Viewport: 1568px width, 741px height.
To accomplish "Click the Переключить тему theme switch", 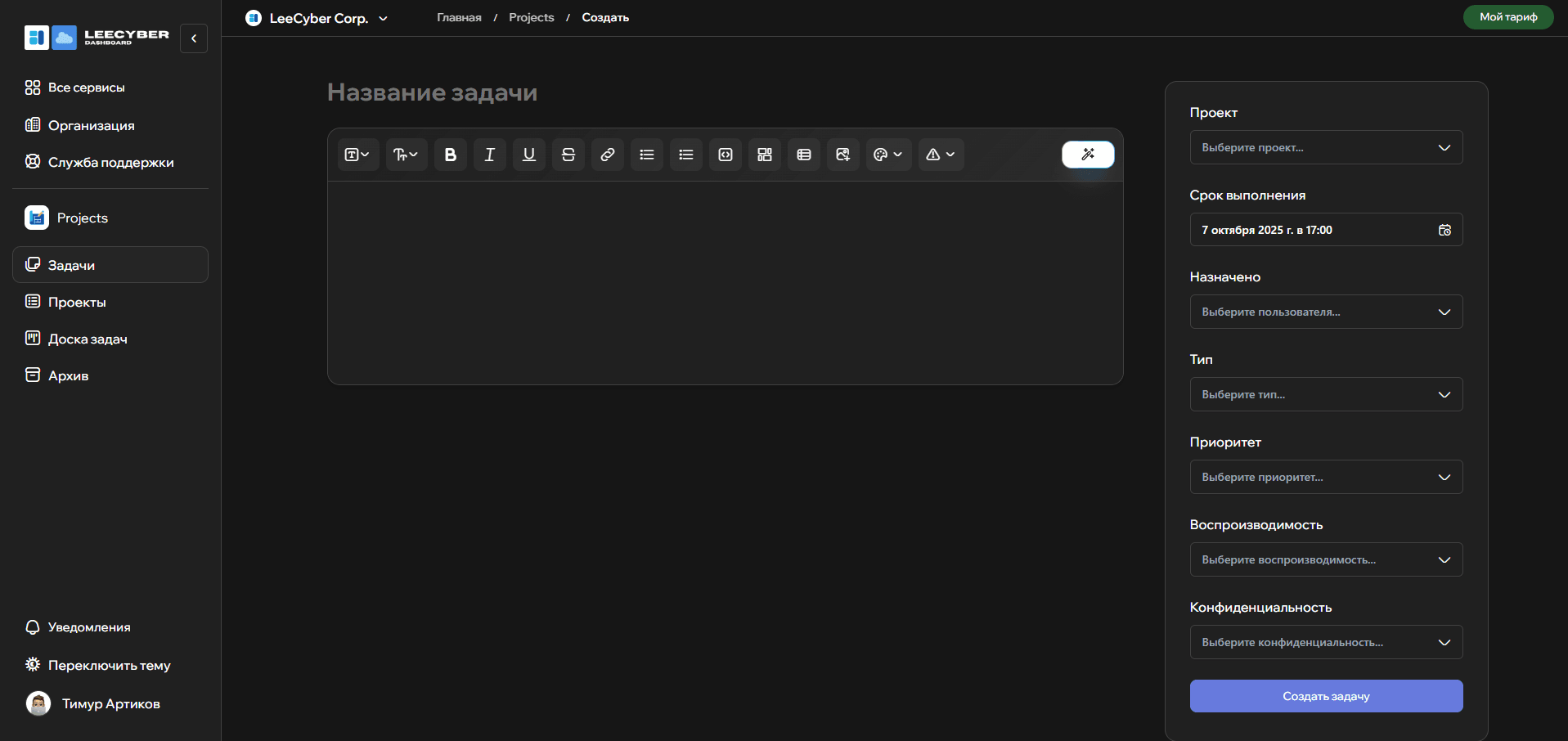I will [109, 665].
